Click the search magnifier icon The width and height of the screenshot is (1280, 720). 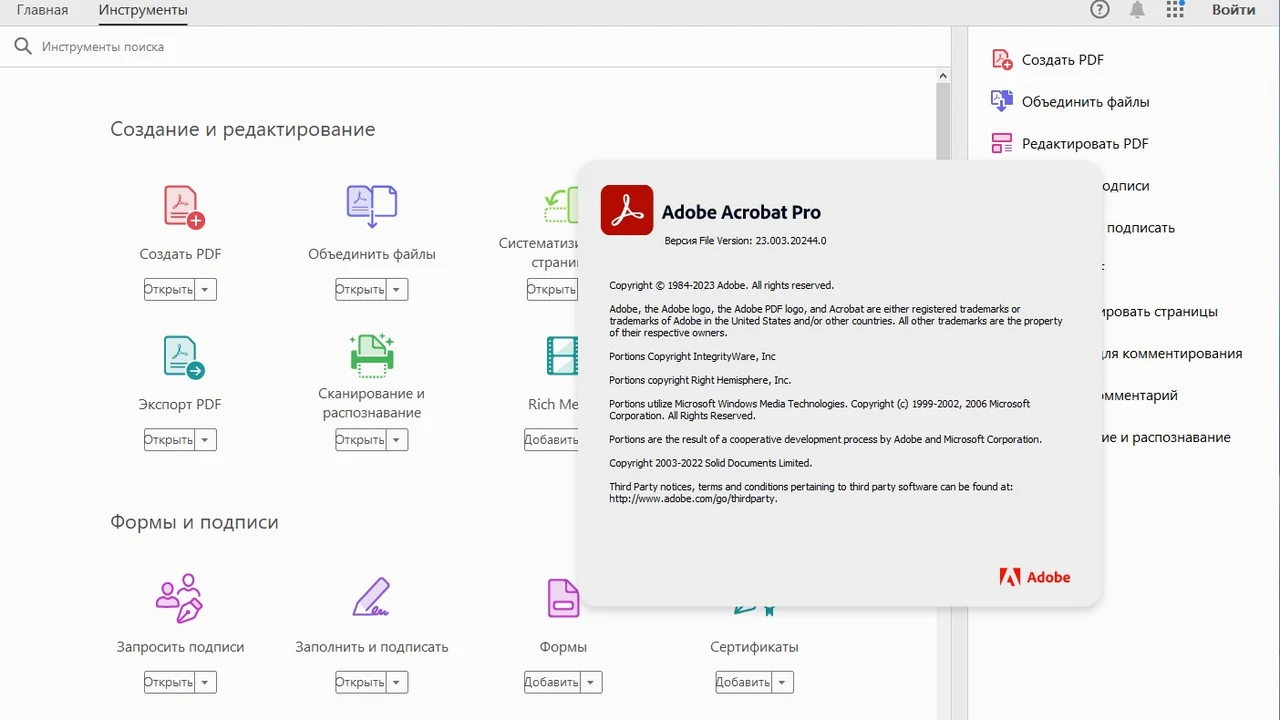click(23, 47)
